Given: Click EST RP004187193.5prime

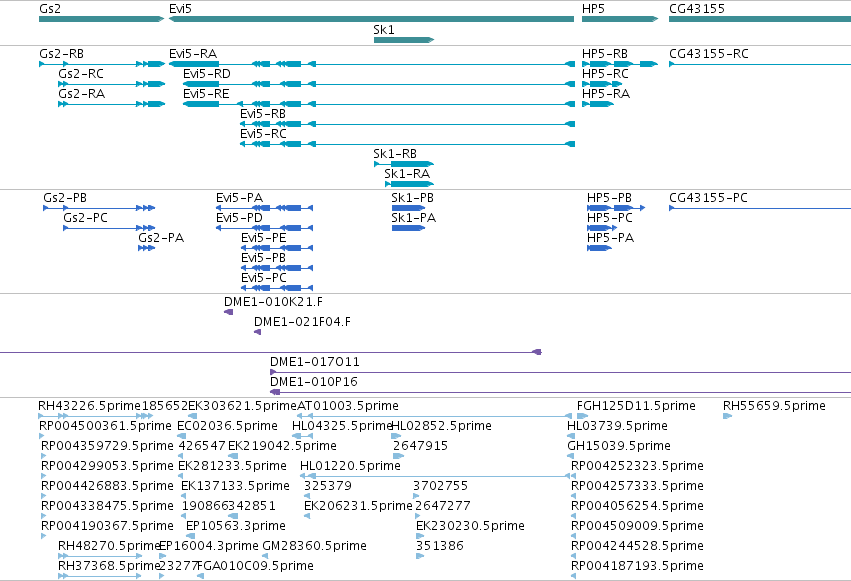Looking at the screenshot, I should click(x=637, y=566).
